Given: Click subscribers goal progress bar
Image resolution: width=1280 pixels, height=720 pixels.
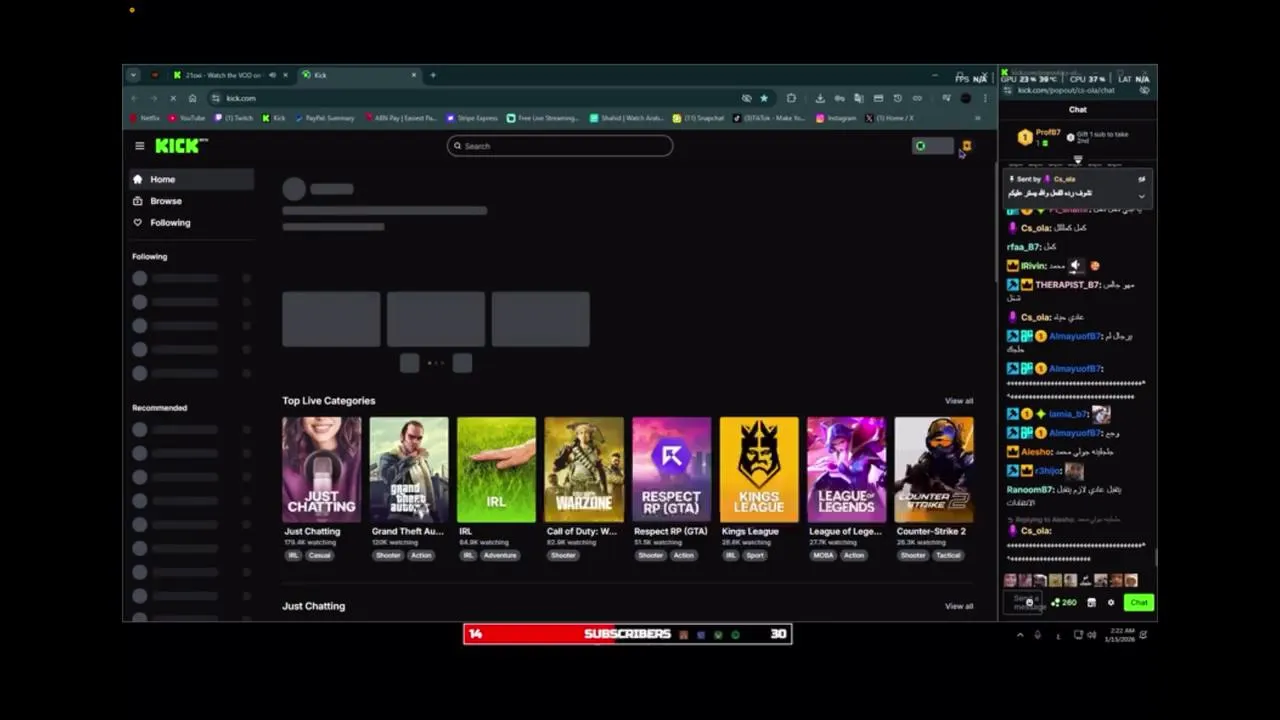Looking at the screenshot, I should [628, 634].
